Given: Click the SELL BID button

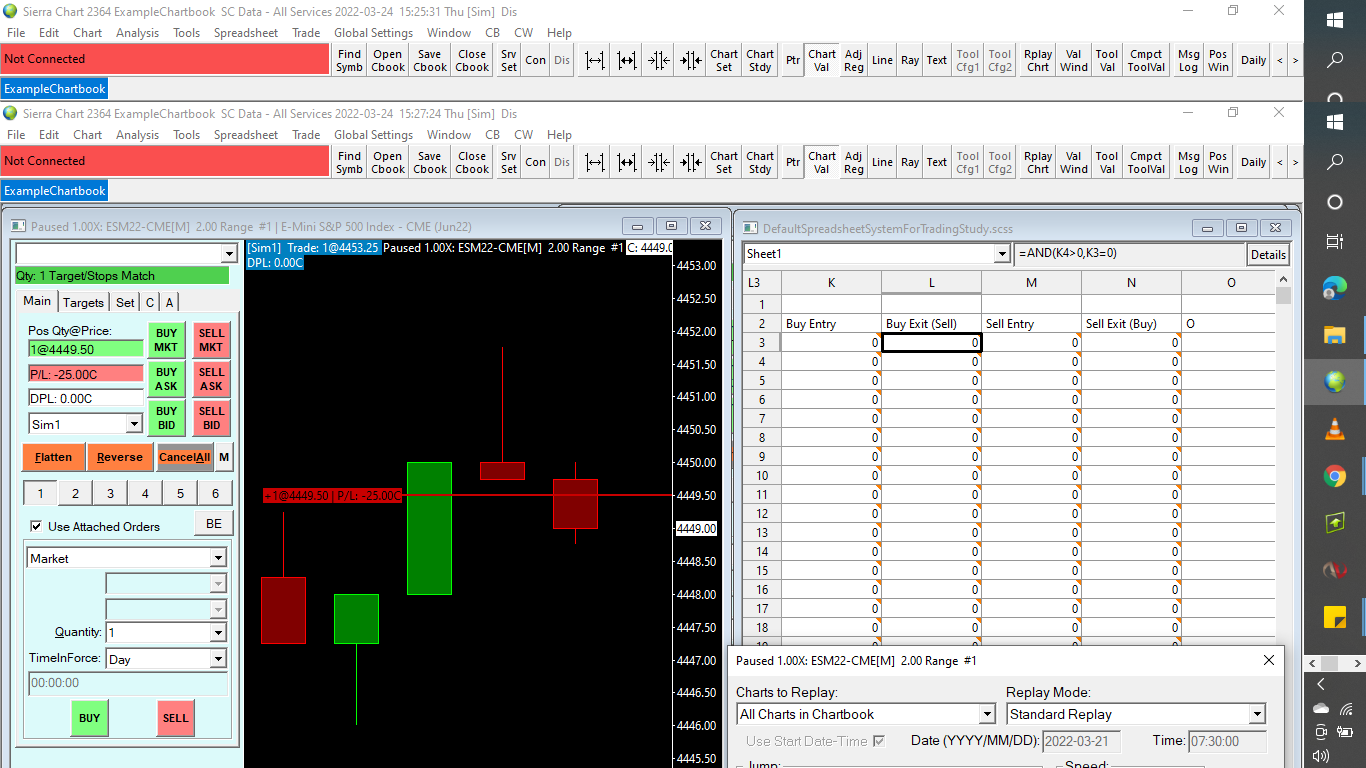Looking at the screenshot, I should (x=211, y=418).
